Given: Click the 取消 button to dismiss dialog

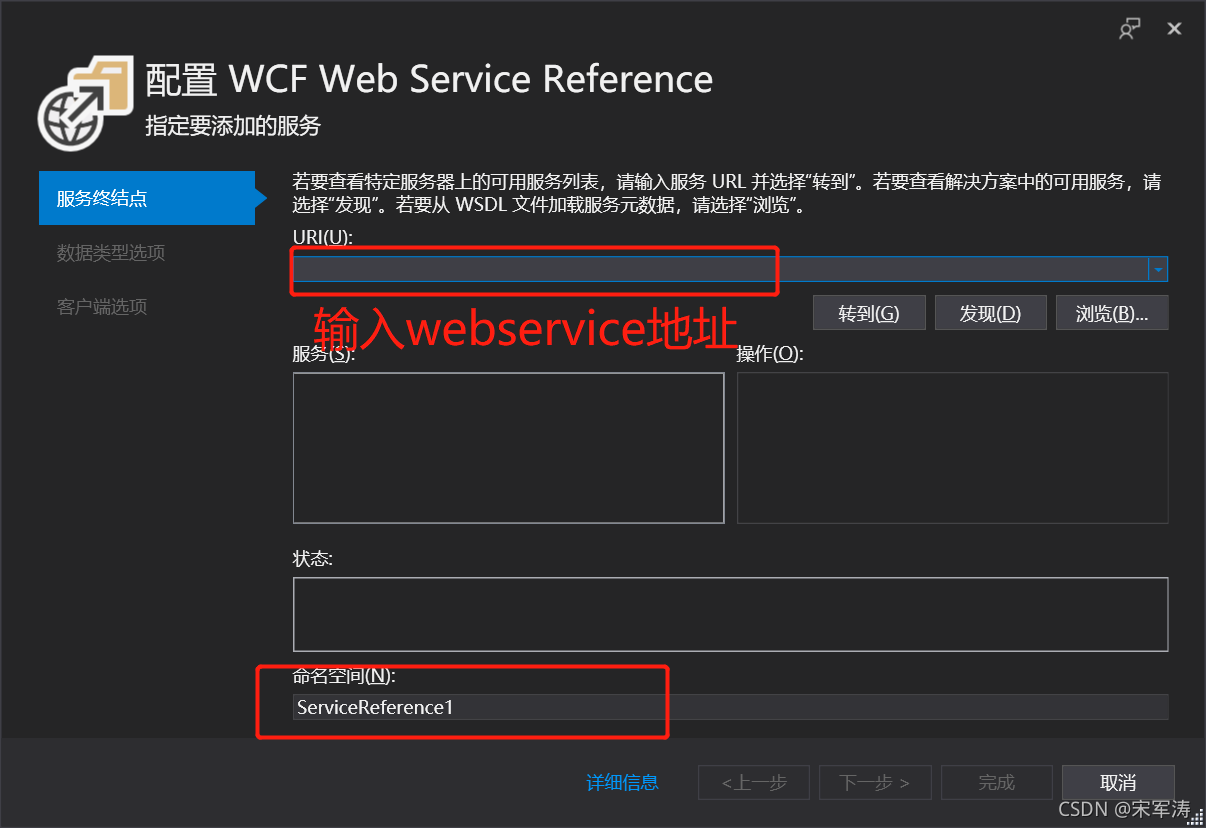Looking at the screenshot, I should (1118, 783).
